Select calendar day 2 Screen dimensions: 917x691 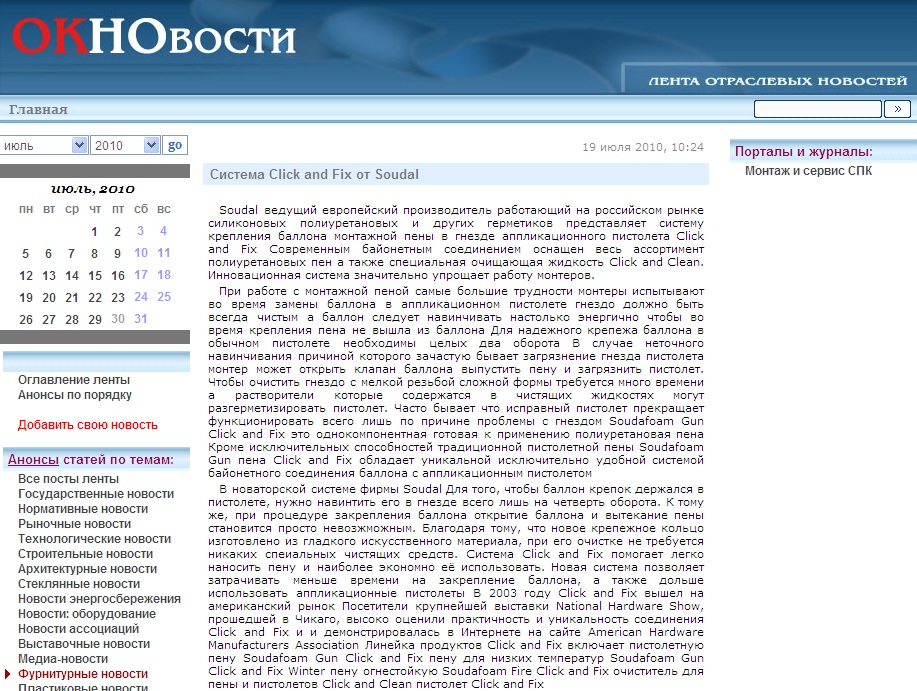point(118,232)
